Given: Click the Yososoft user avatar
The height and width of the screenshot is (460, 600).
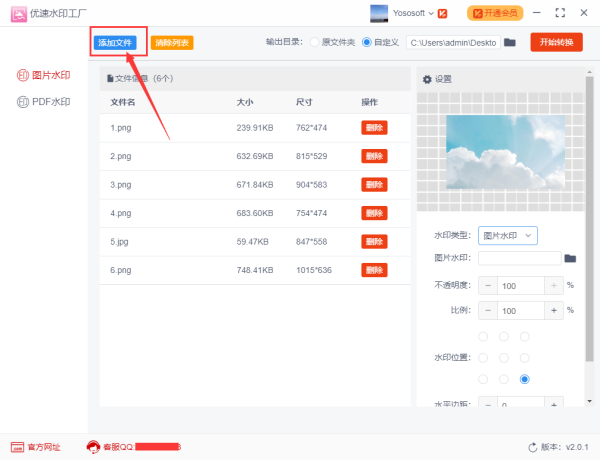Looking at the screenshot, I should [x=379, y=13].
